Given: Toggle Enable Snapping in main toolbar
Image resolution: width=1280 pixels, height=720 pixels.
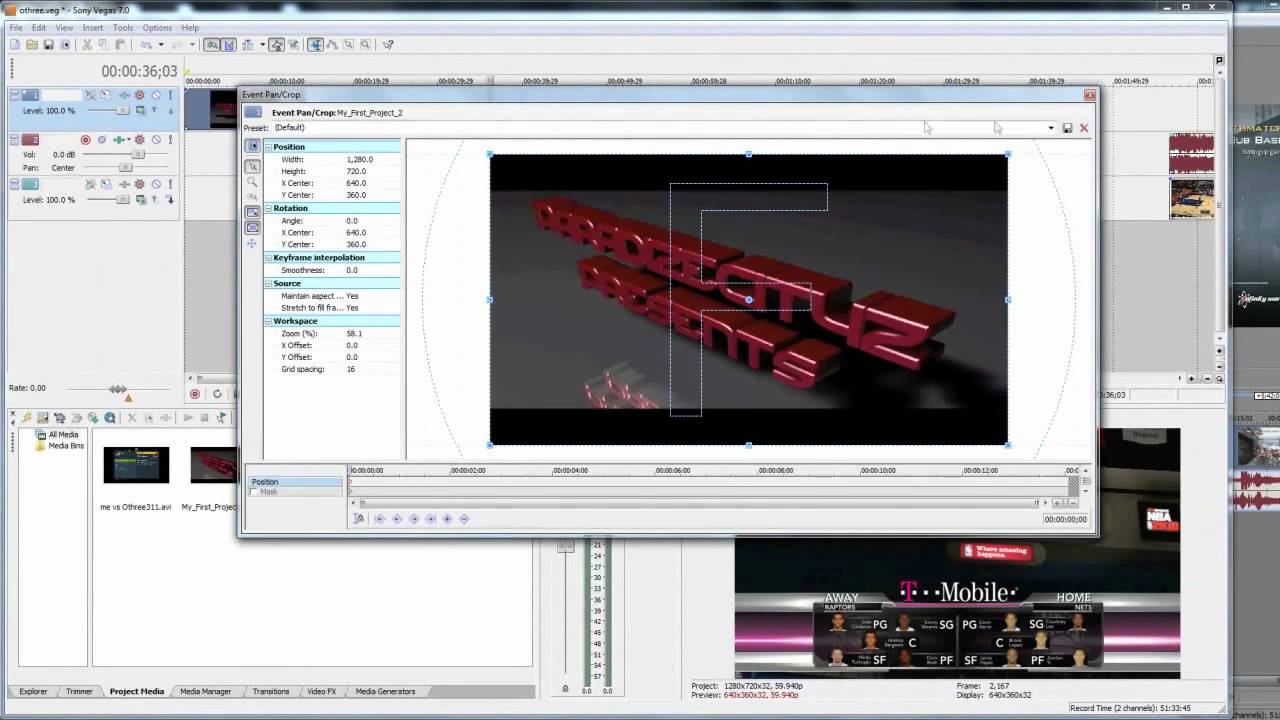Looking at the screenshot, I should pos(212,45).
